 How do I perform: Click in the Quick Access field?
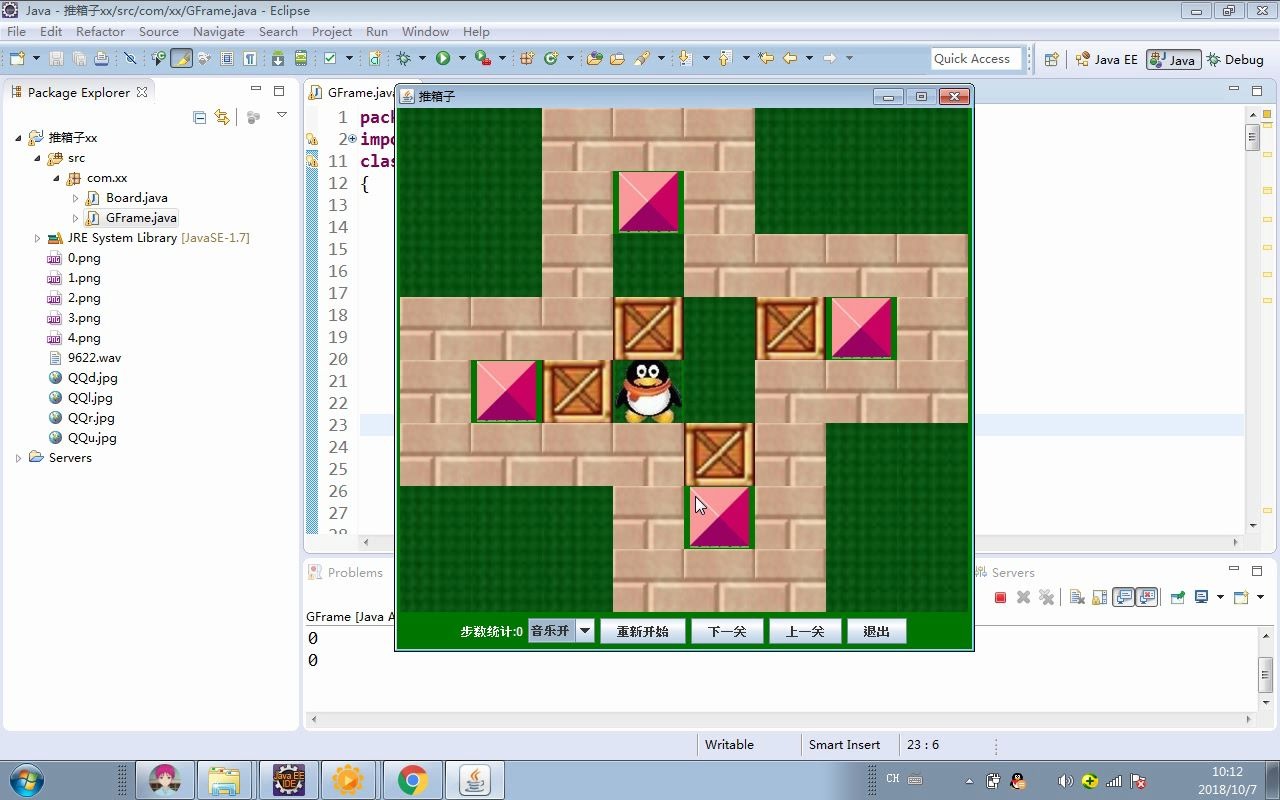[976, 59]
